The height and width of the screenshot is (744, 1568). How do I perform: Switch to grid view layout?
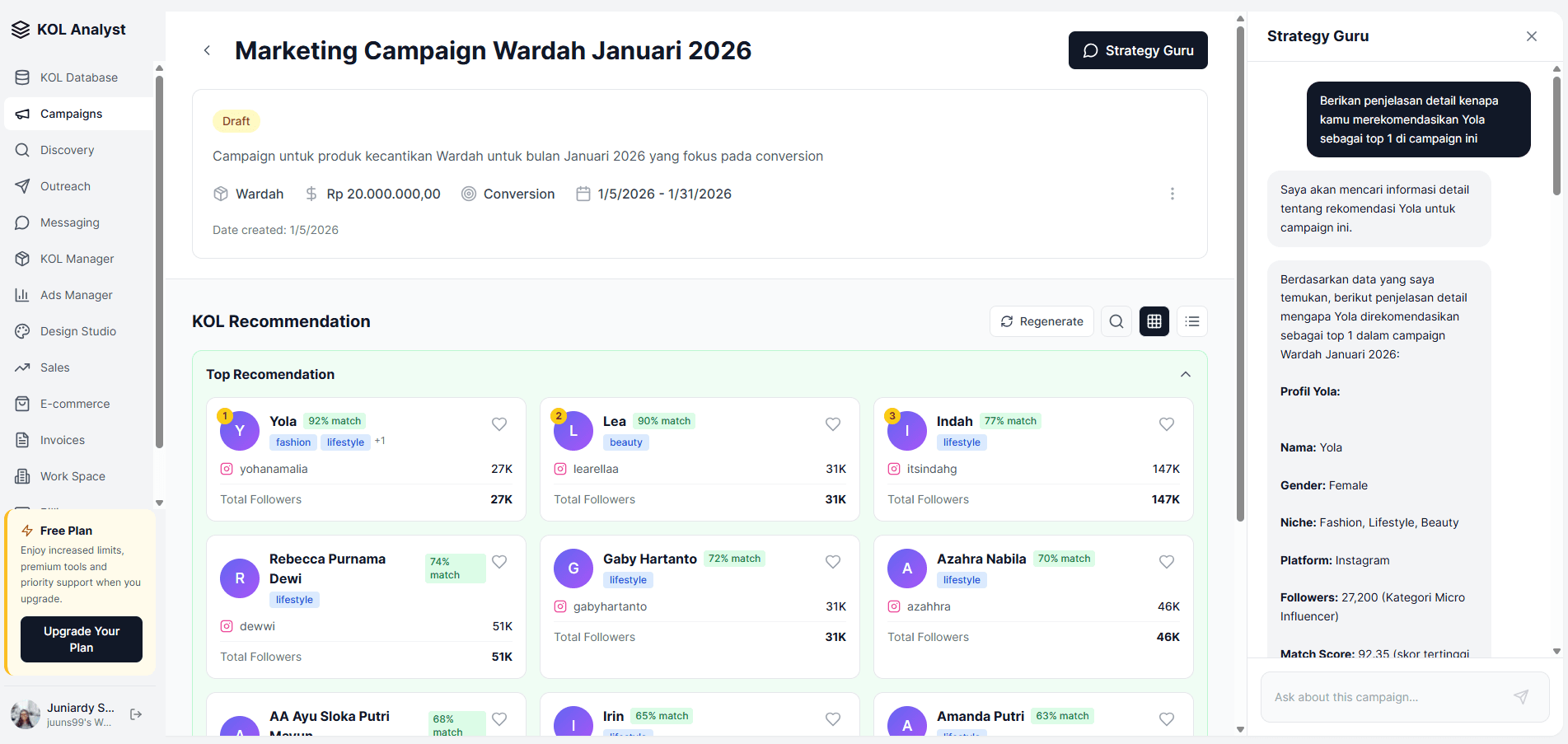[x=1154, y=321]
